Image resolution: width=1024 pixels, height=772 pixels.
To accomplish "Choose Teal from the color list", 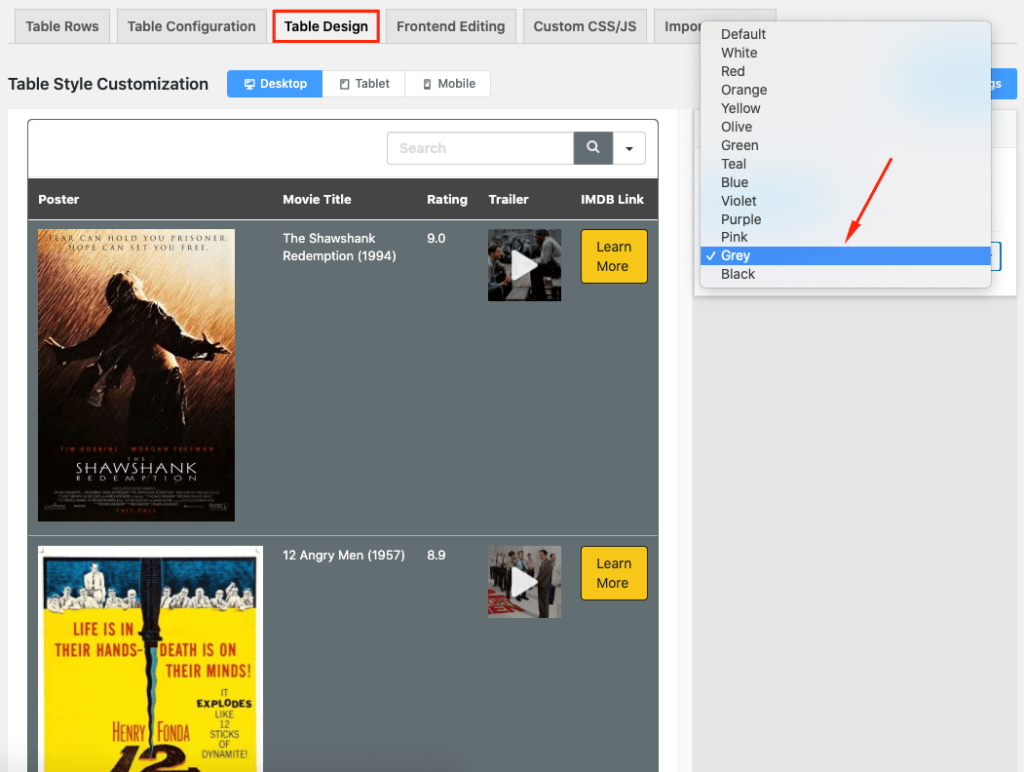I will [x=734, y=164].
